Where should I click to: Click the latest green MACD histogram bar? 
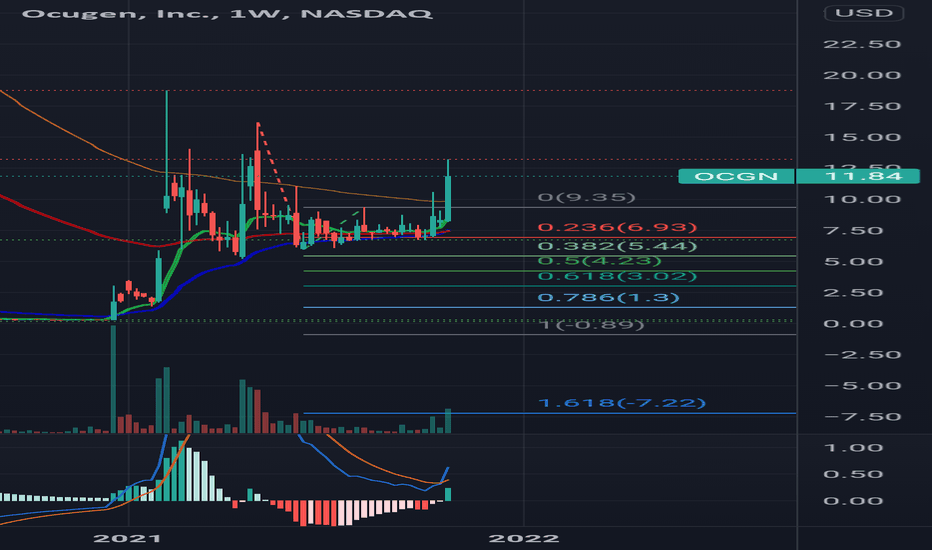click(448, 494)
